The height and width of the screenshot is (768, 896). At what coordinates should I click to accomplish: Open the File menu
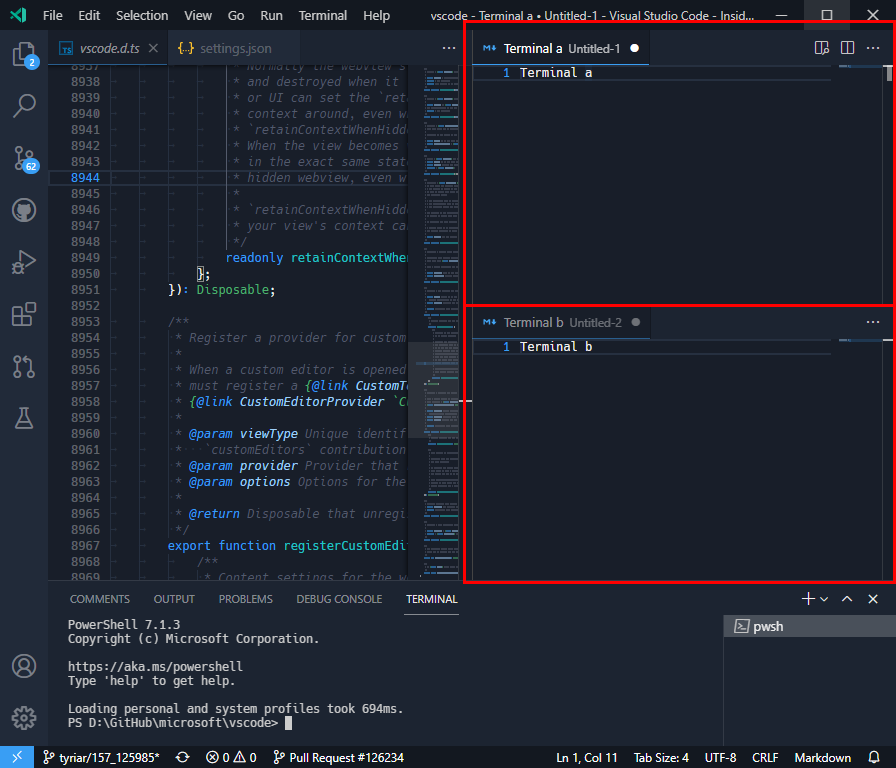coord(53,15)
